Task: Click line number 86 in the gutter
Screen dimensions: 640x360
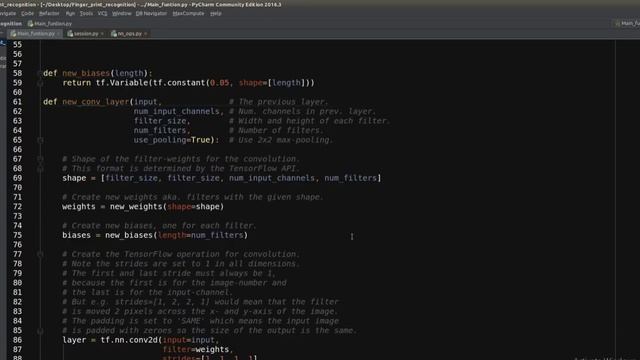Action: 17,340
